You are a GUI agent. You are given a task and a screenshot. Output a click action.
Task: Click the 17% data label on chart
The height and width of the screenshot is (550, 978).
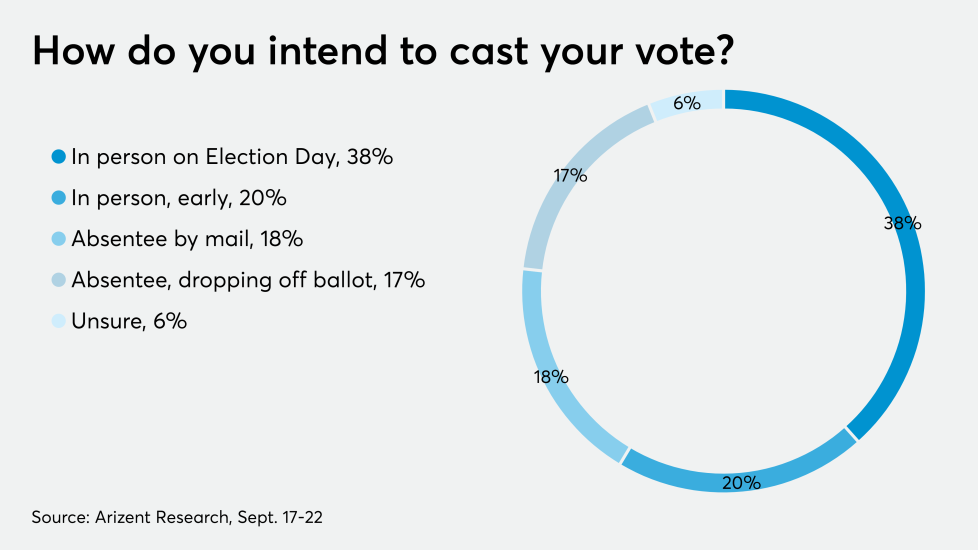click(x=570, y=176)
